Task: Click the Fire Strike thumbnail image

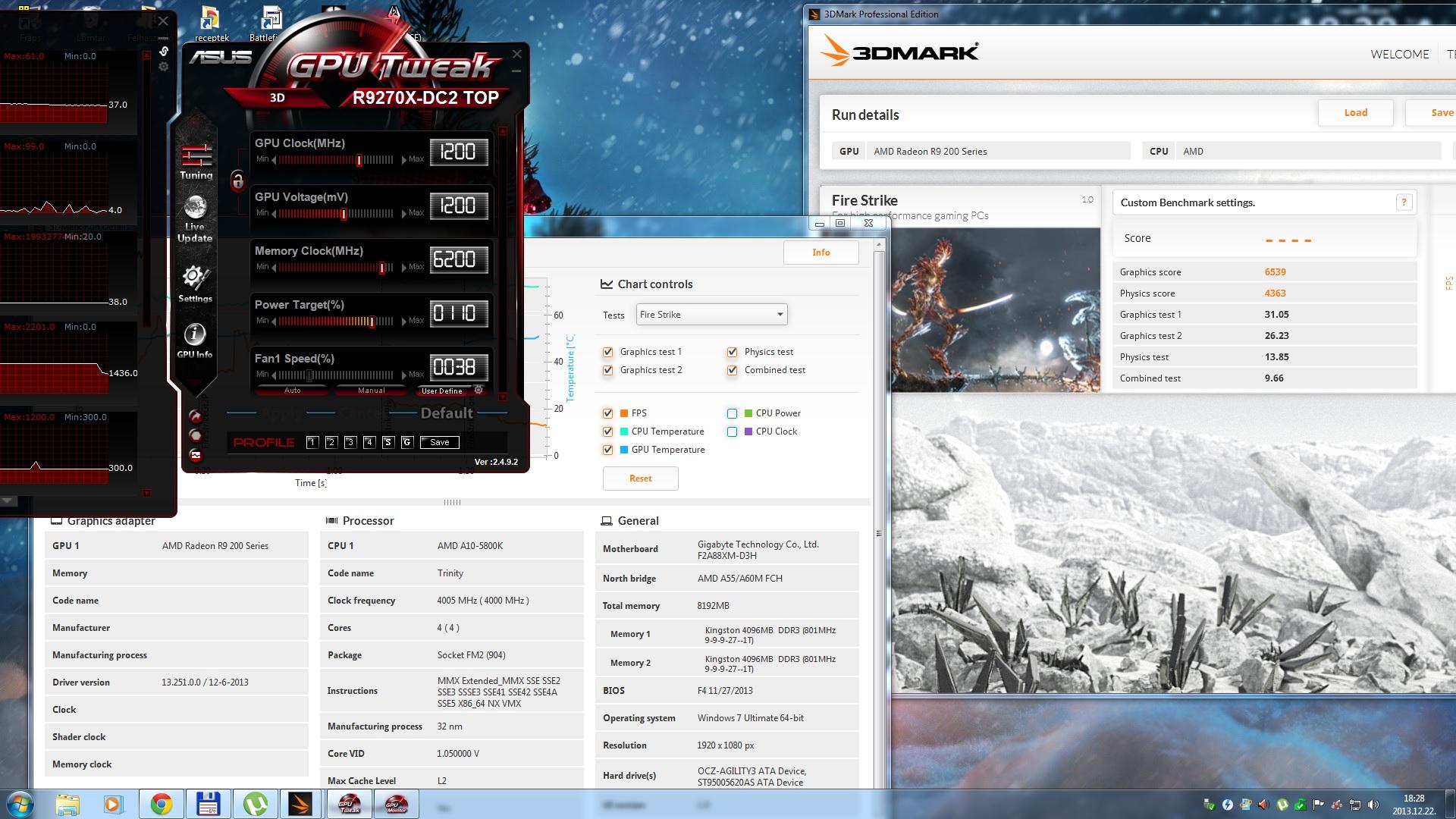Action: pos(996,309)
